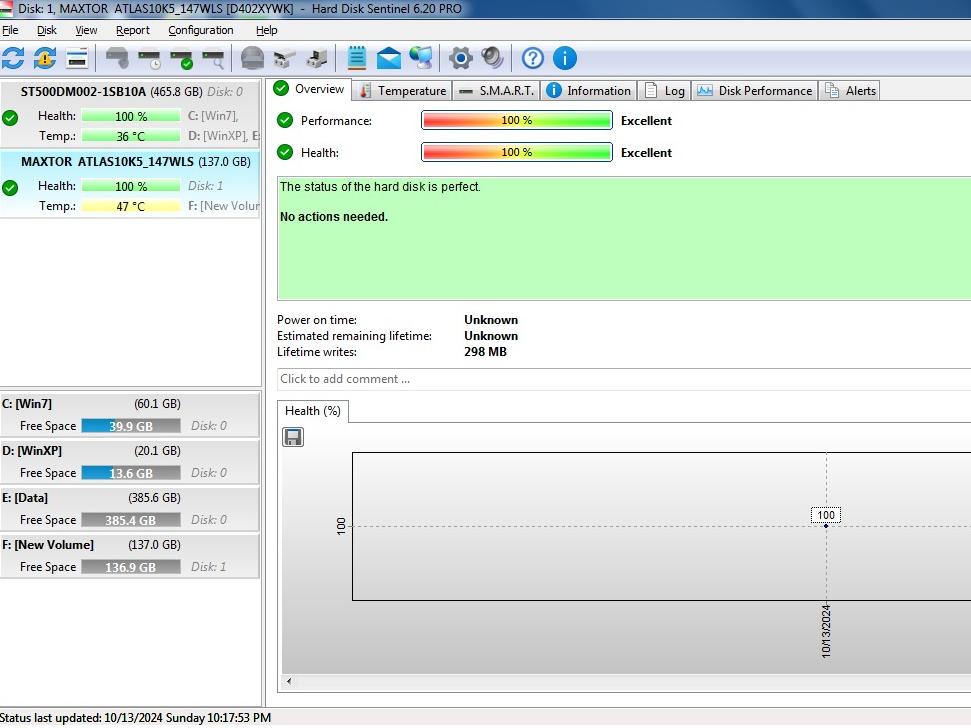This screenshot has height=728, width=971.
Task: Click the blue Refresh arrows toolbar icon
Action: pyautogui.click(x=13, y=58)
